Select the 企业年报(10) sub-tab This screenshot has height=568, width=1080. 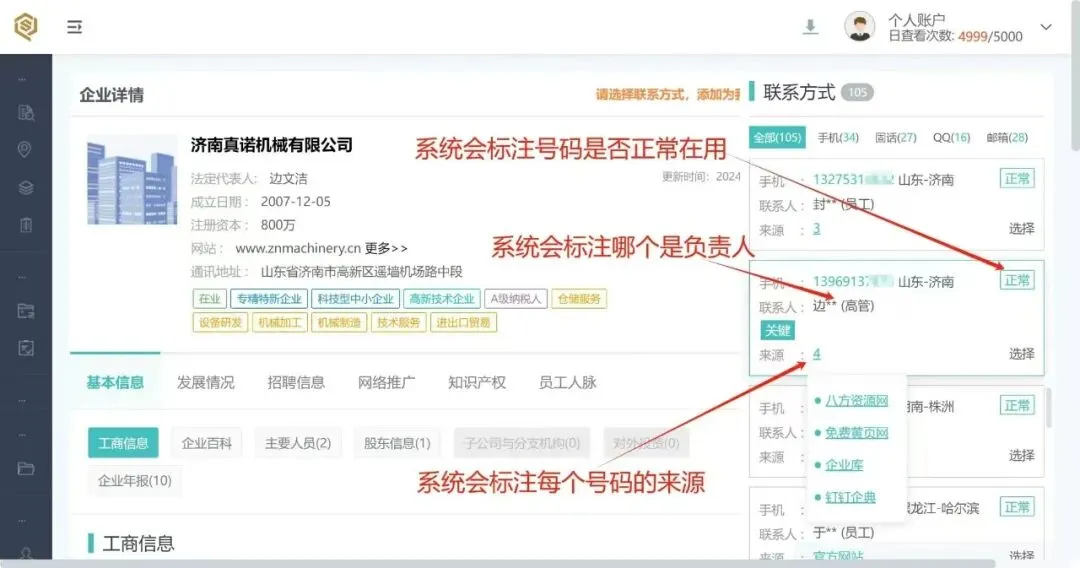click(x=135, y=481)
